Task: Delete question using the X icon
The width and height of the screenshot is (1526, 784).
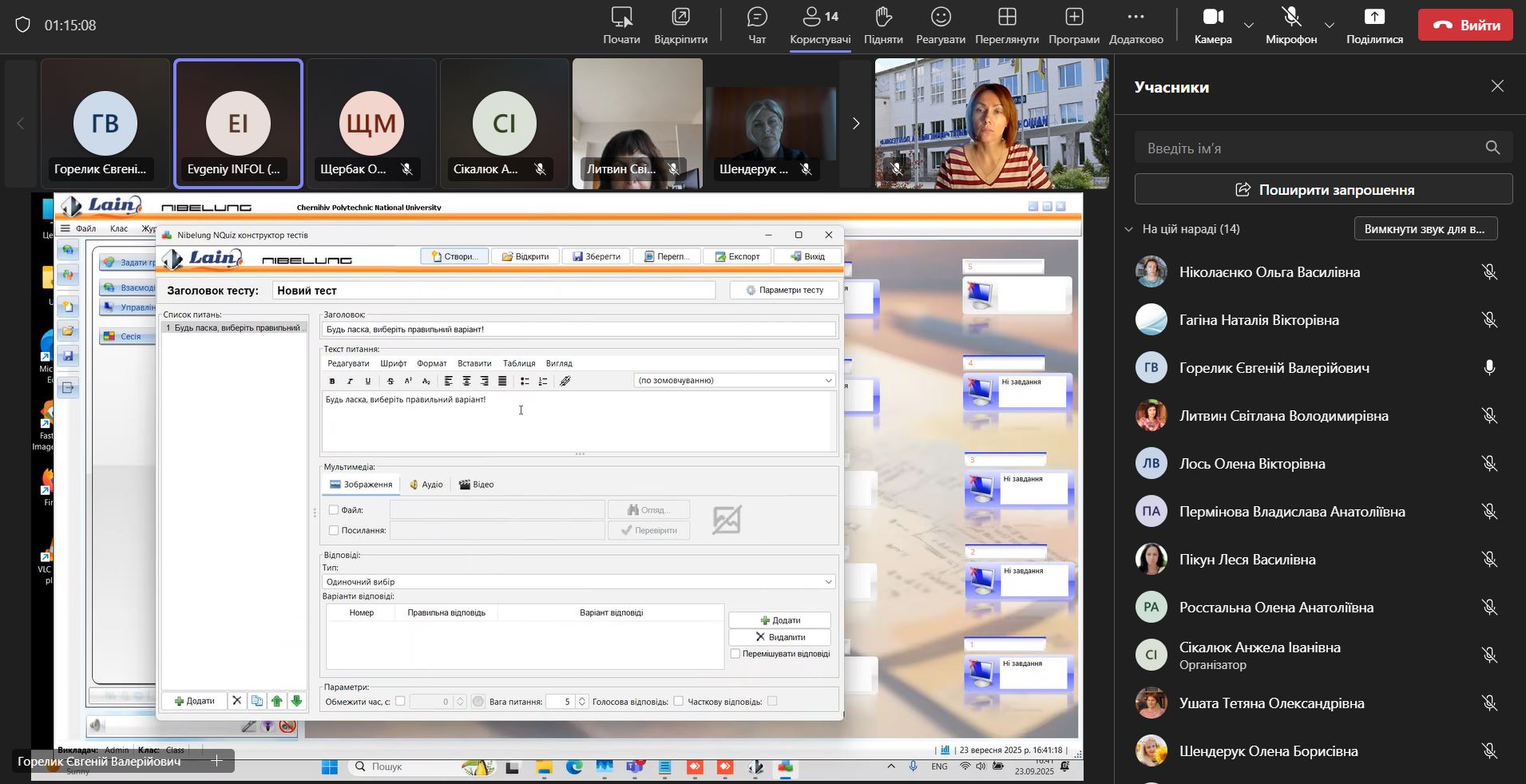Action: click(236, 701)
